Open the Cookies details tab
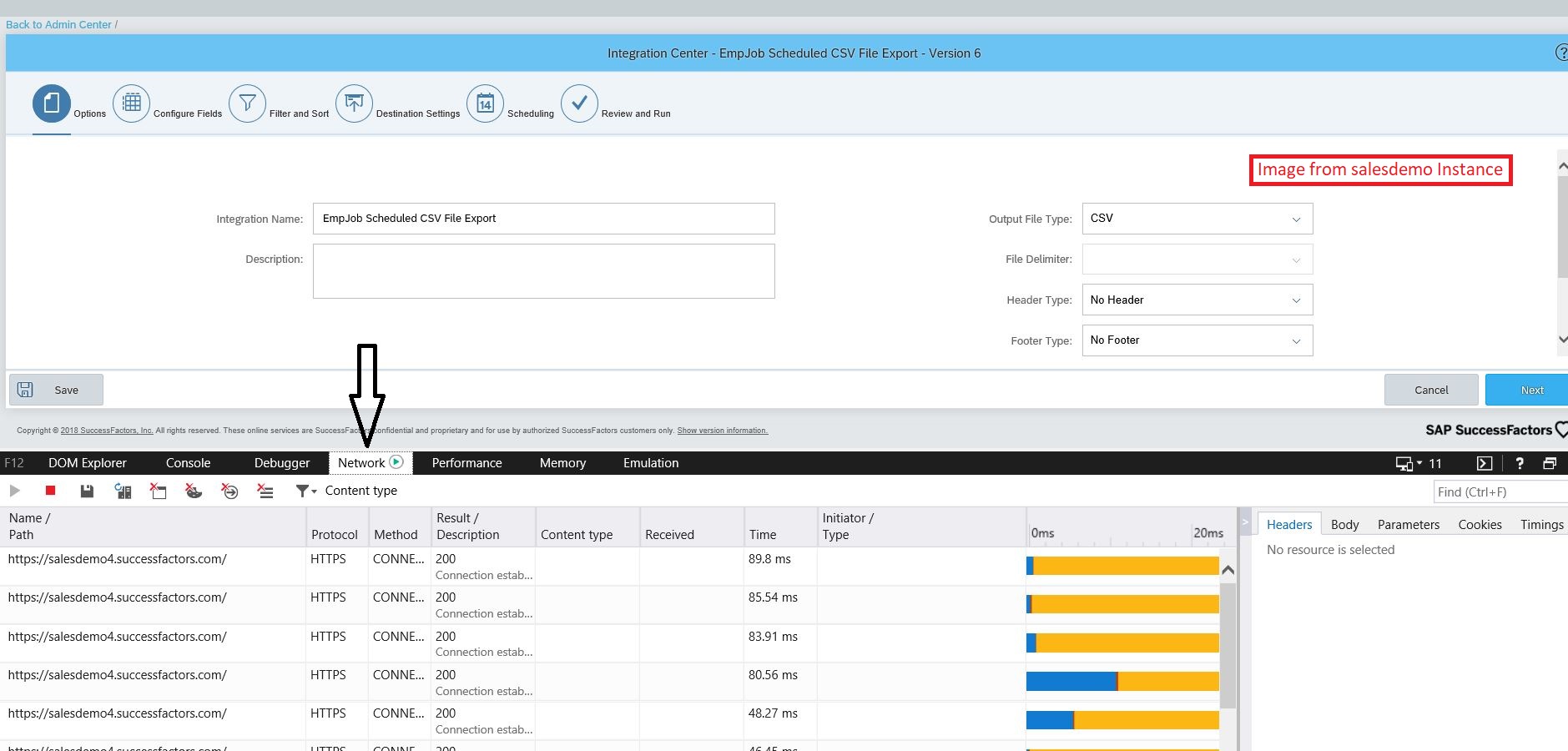 1480,524
